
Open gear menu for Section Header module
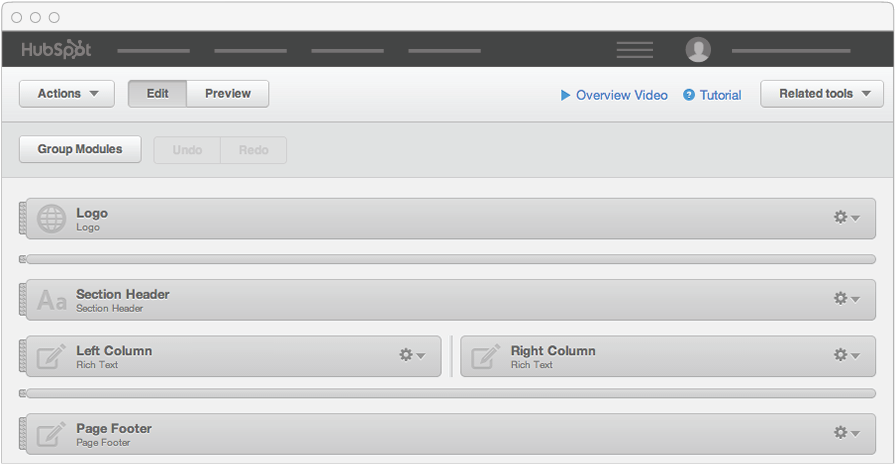pos(846,299)
